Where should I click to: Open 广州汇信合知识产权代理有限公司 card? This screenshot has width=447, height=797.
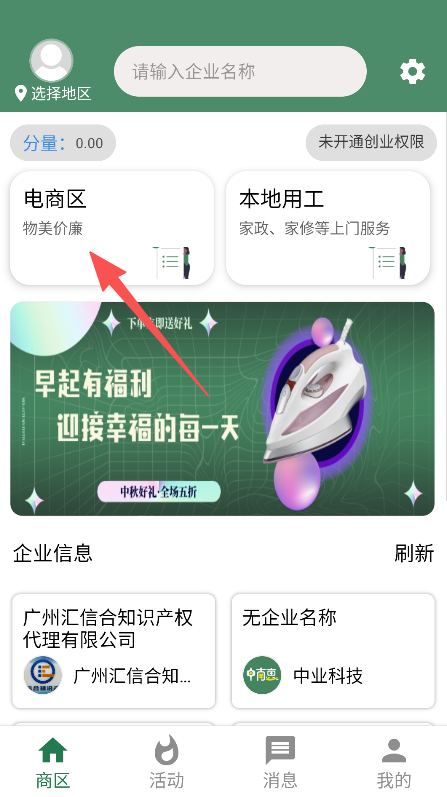[x=113, y=651]
